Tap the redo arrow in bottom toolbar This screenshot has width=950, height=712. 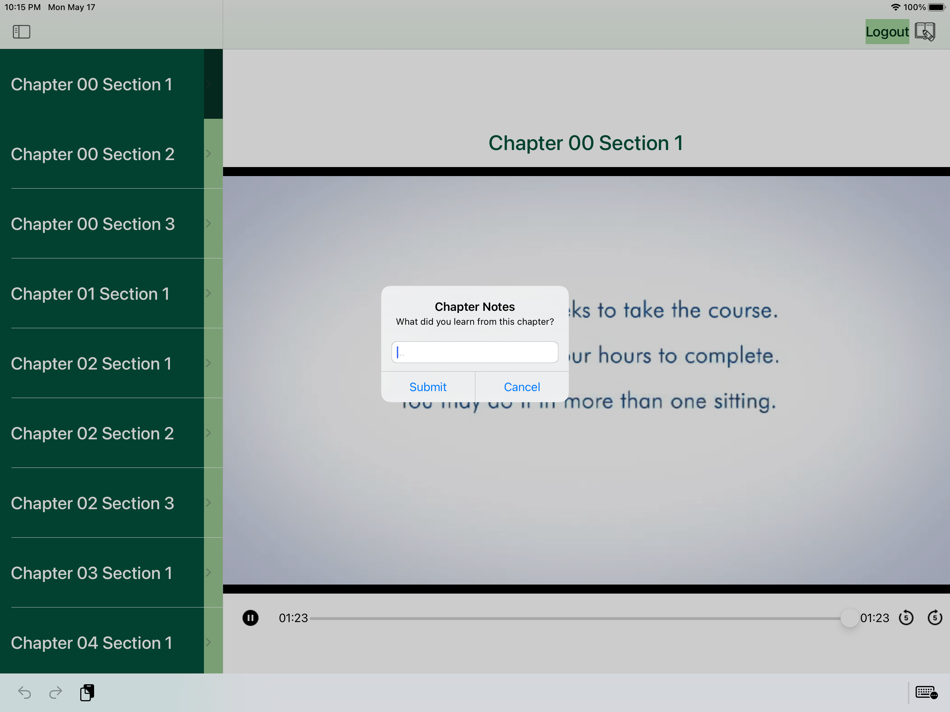point(55,692)
